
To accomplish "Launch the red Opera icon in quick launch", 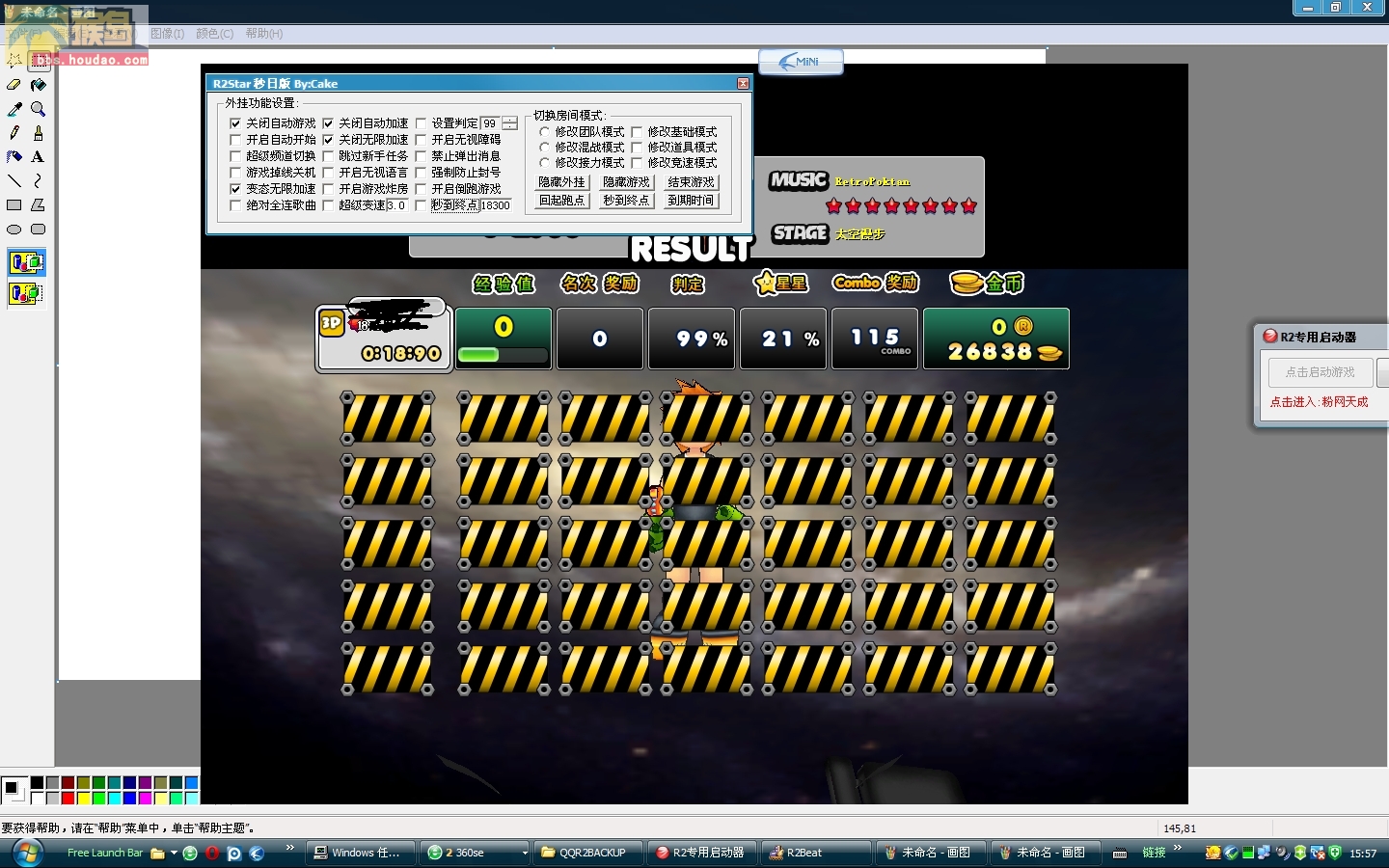I will pos(212,854).
